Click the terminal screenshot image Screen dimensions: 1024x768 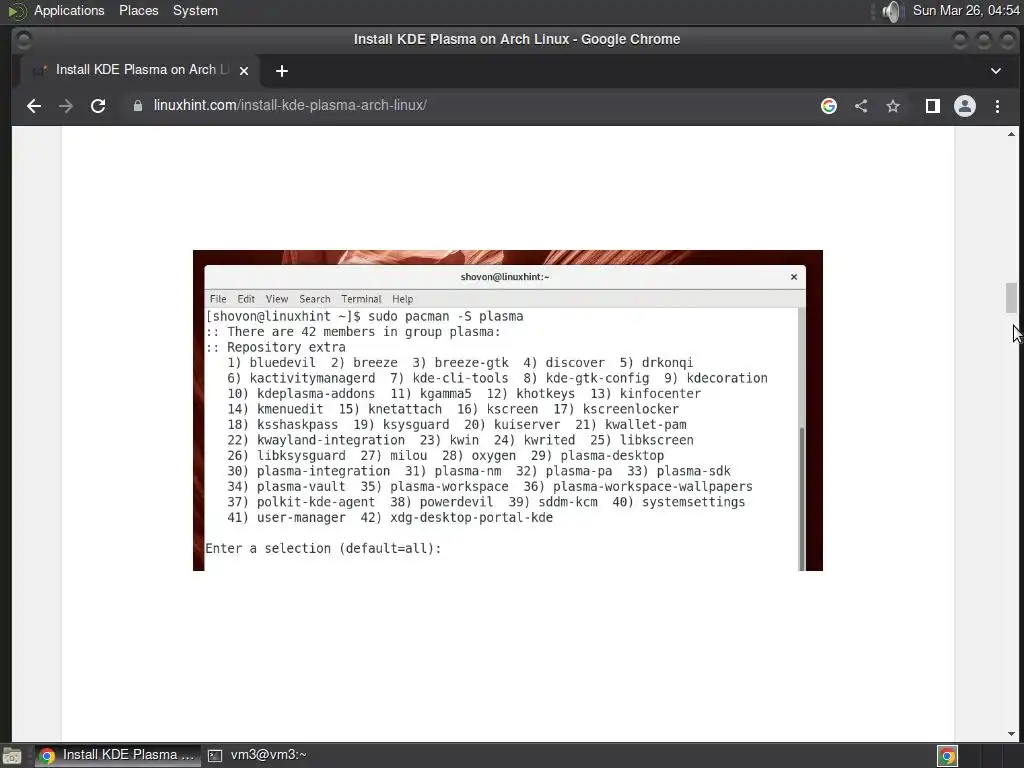507,410
